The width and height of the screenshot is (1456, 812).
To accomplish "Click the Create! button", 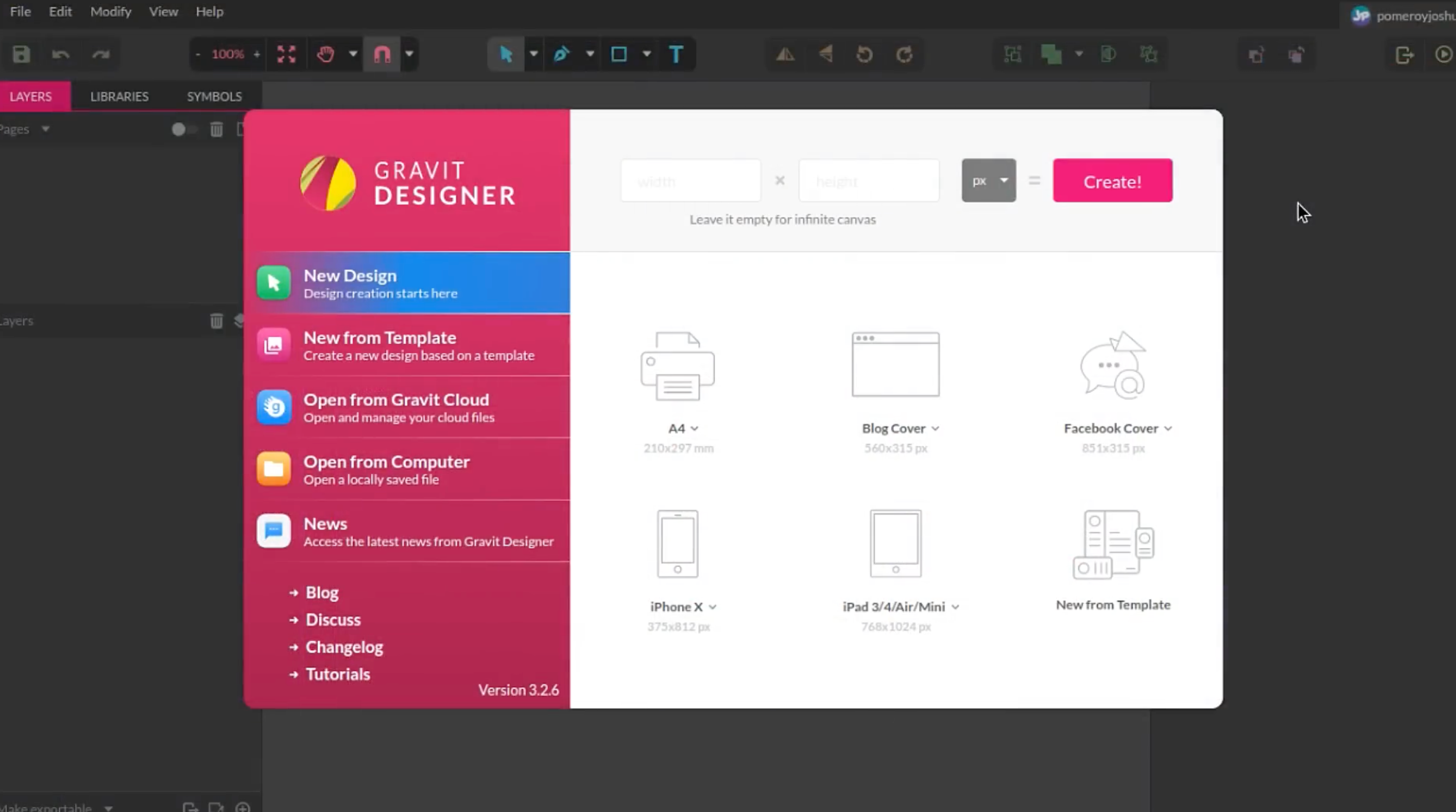I will pos(1113,180).
